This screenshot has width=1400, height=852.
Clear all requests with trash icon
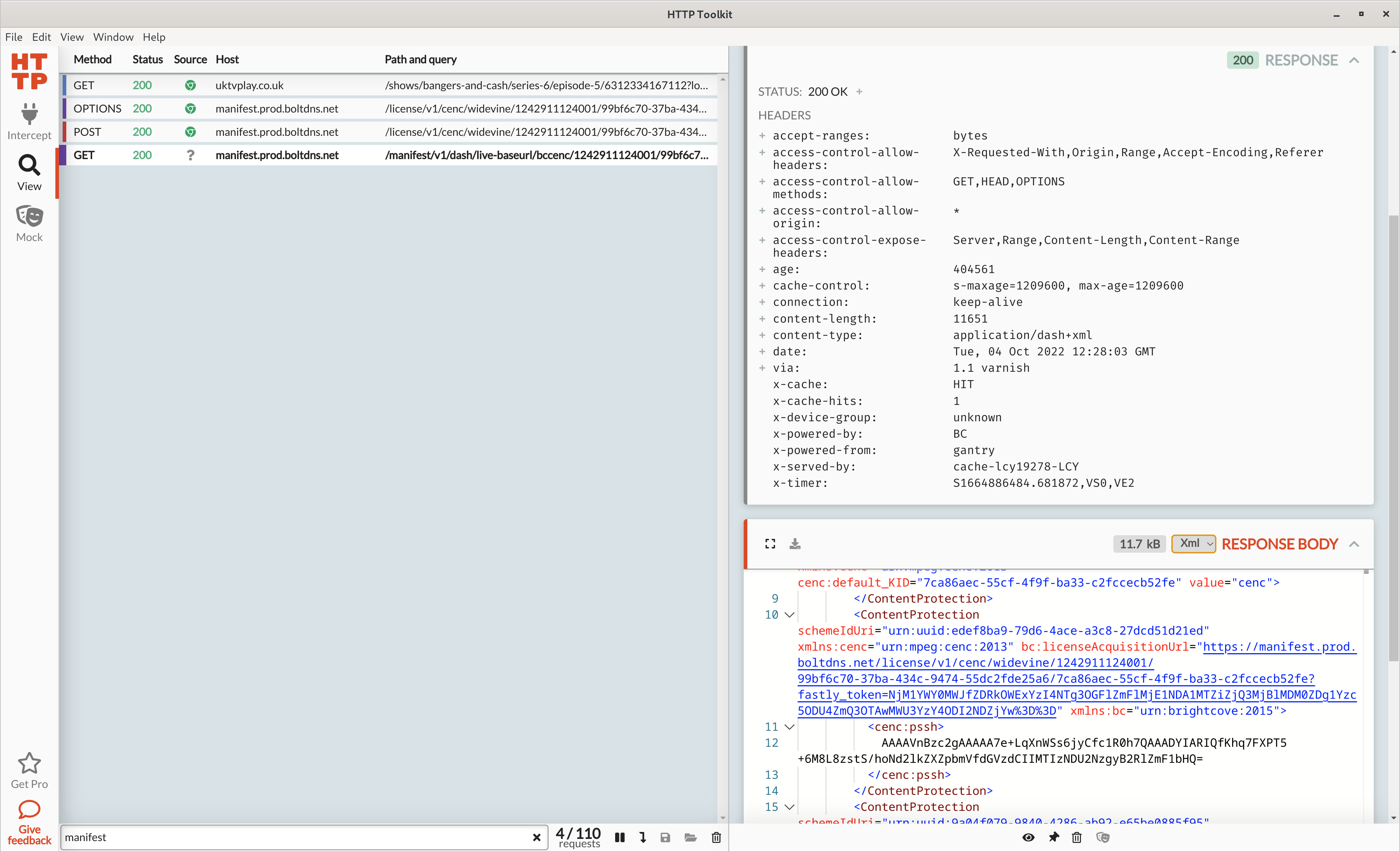point(716,837)
